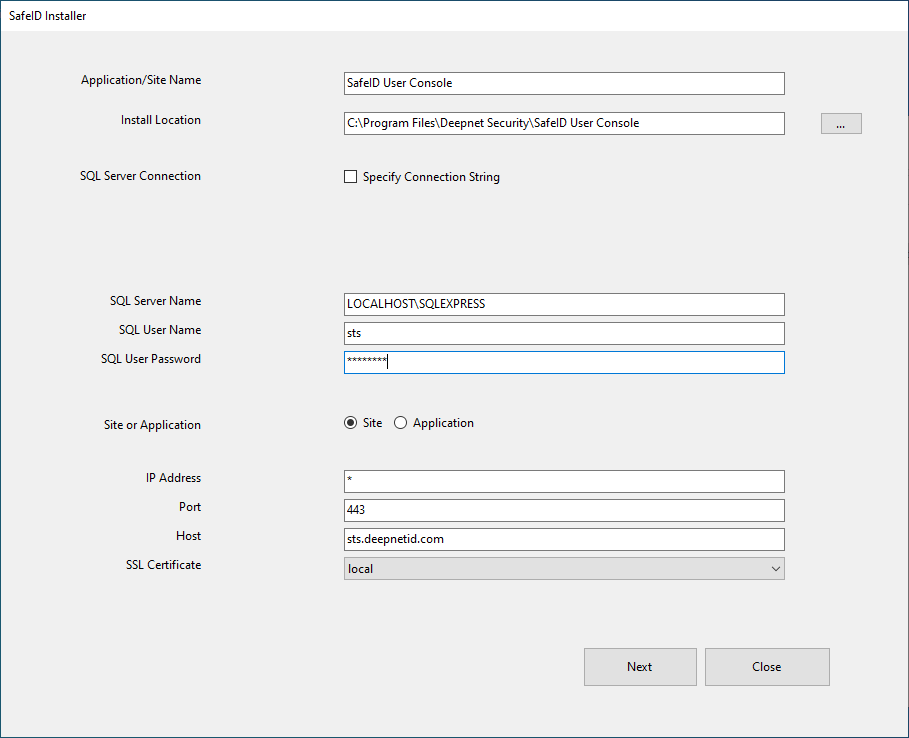Expand SSL Certificate list via arrow
The image size is (909, 738).
[x=775, y=569]
